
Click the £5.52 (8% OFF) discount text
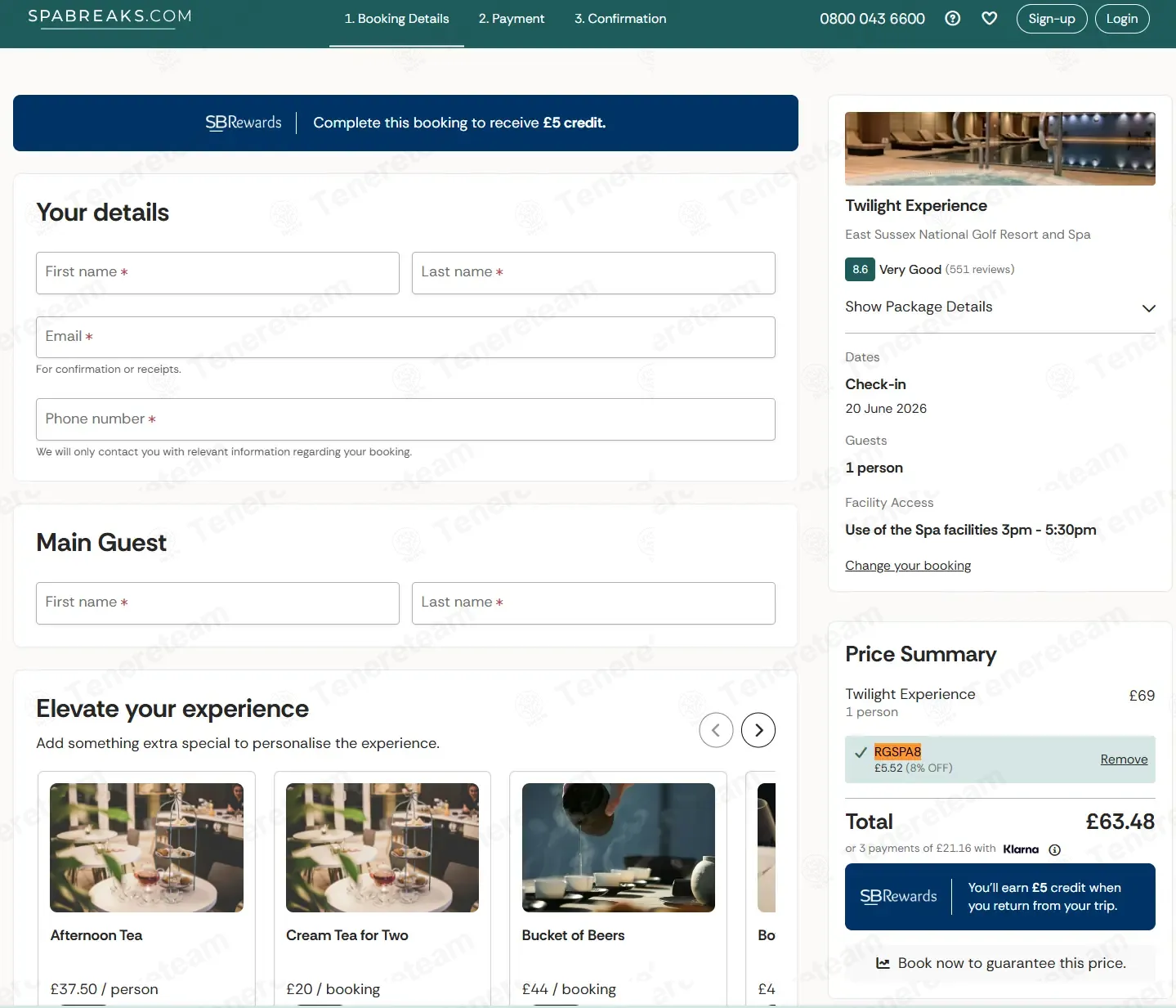[913, 768]
